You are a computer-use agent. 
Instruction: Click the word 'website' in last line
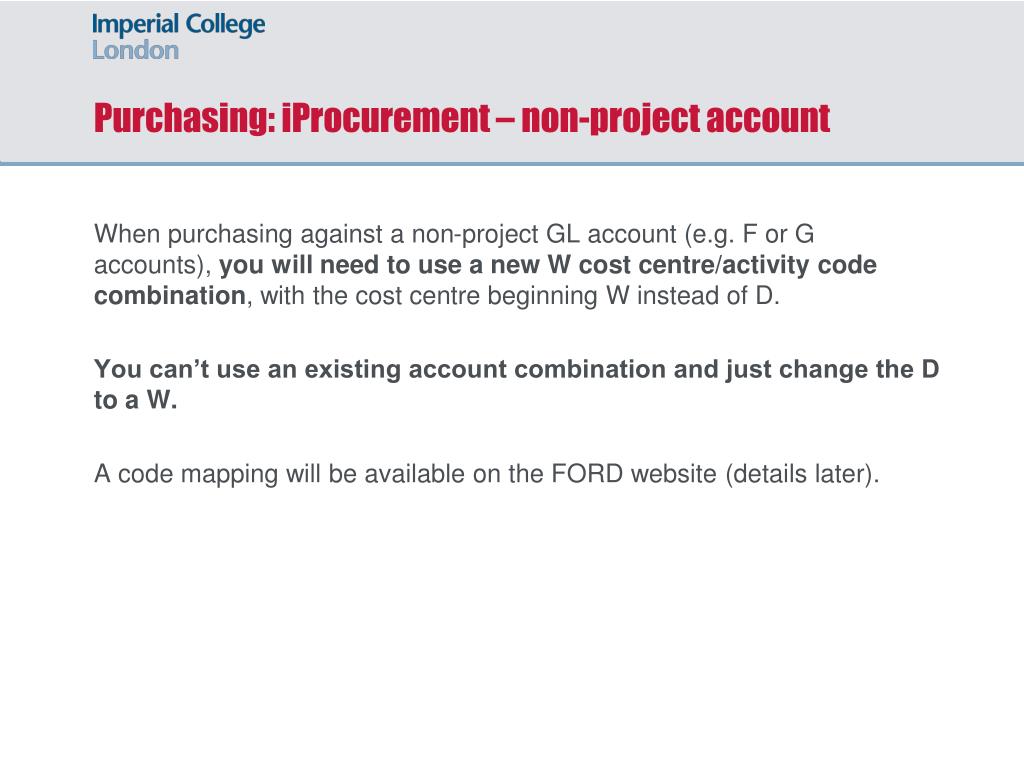coord(674,473)
